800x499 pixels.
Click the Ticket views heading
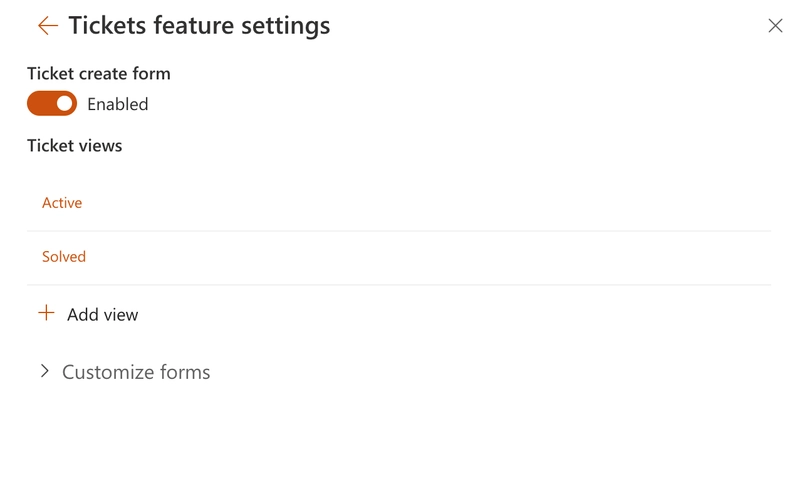click(x=75, y=145)
